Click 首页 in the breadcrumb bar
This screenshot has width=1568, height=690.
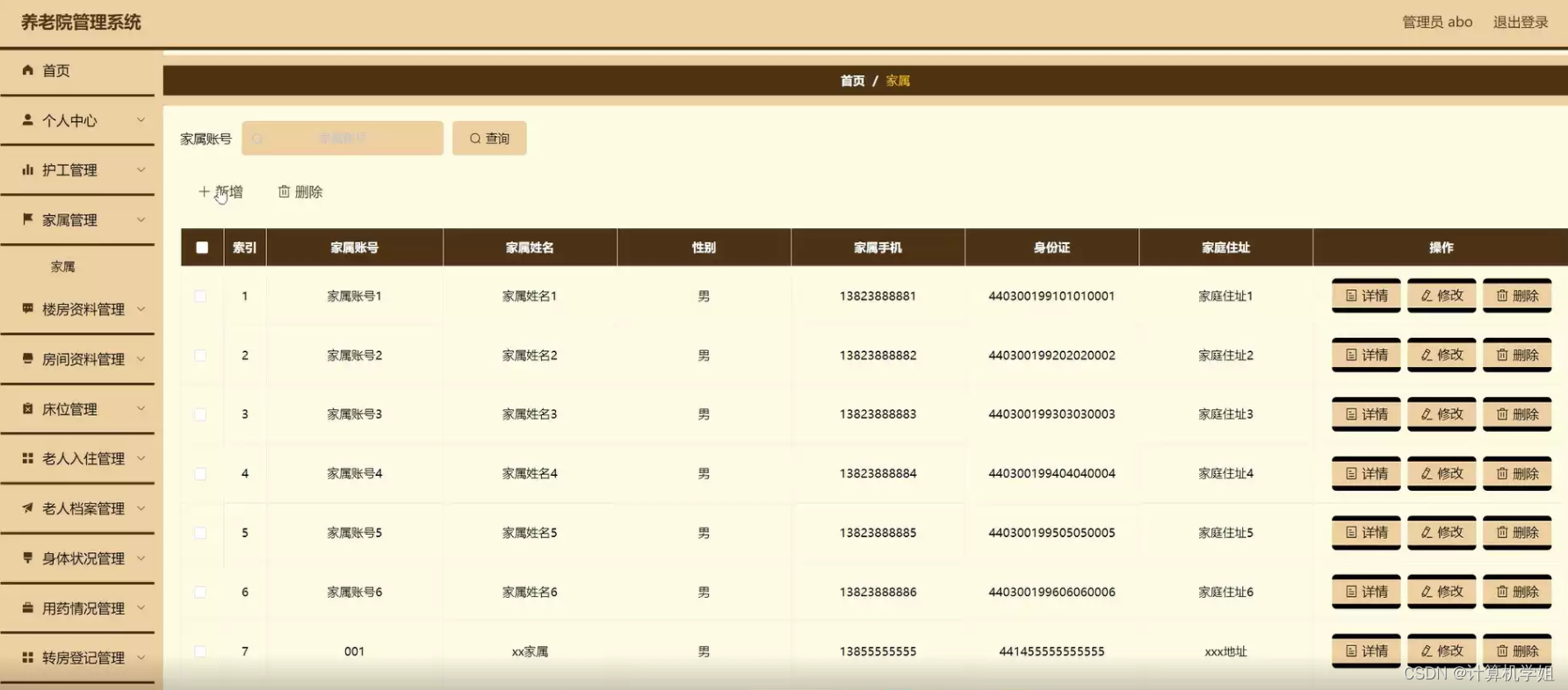point(852,81)
